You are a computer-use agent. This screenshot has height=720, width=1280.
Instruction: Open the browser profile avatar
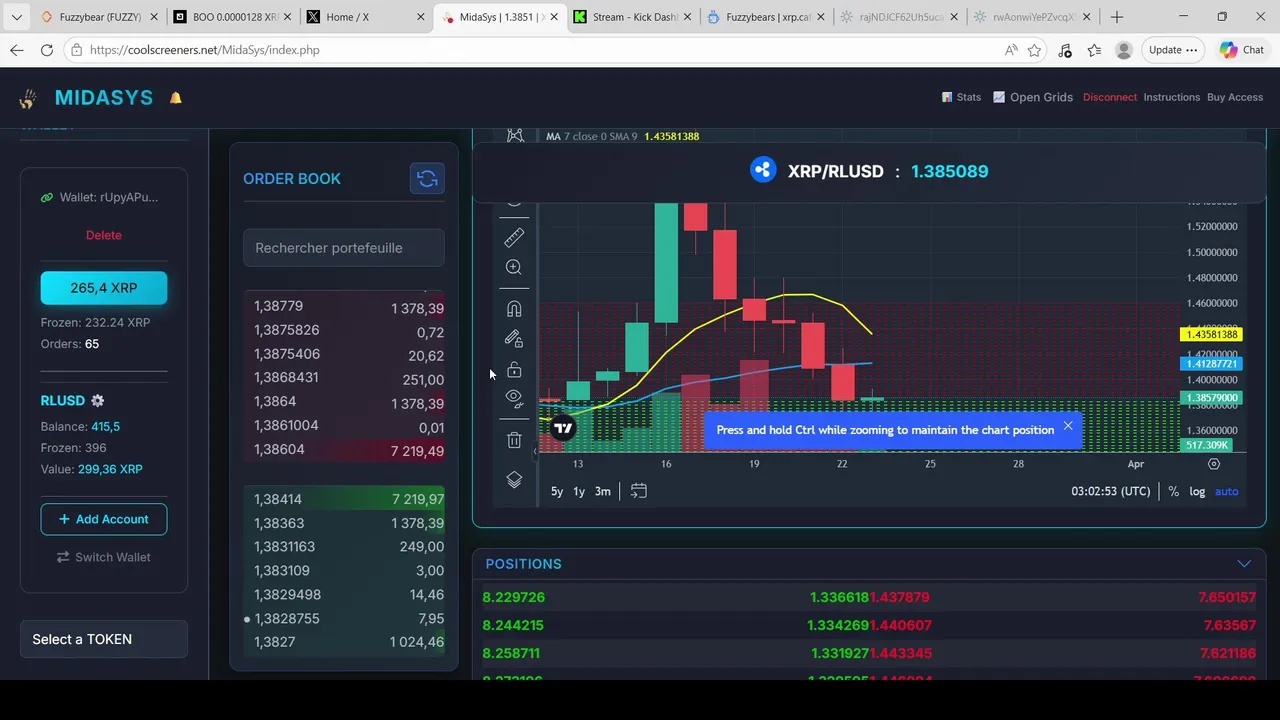1124,50
